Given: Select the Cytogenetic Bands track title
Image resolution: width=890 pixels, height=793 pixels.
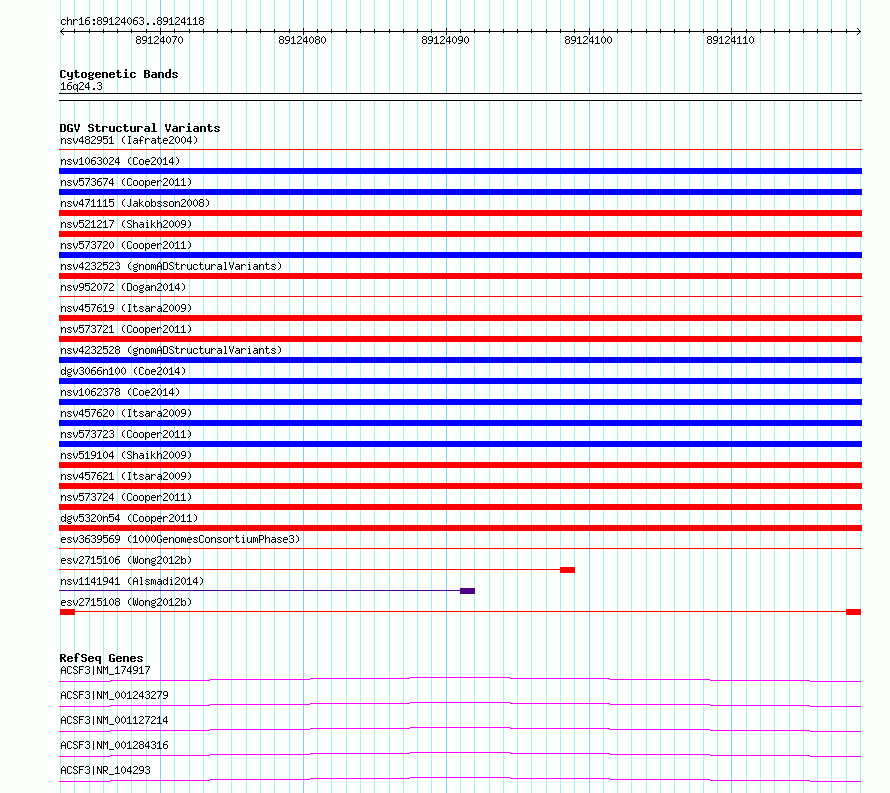Looking at the screenshot, I should tap(119, 74).
